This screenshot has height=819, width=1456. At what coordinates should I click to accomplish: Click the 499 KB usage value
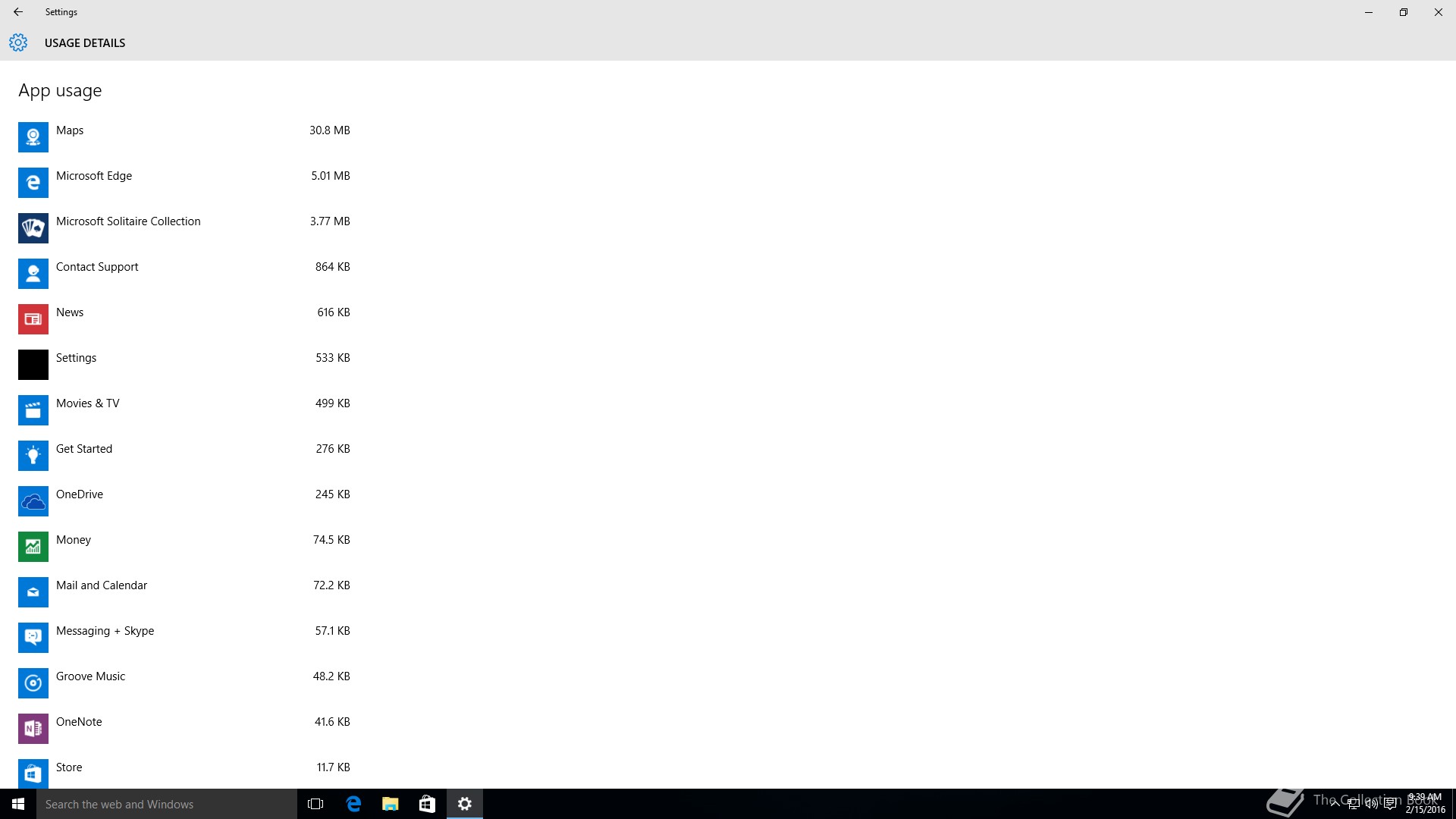coord(332,403)
